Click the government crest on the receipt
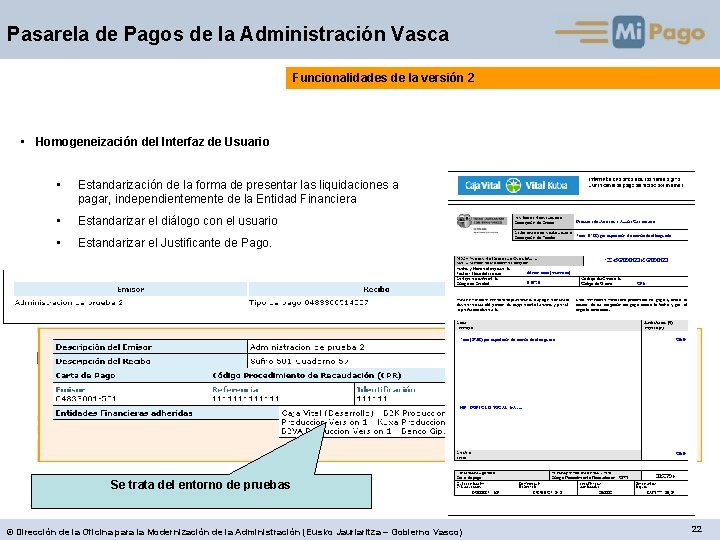The image size is (720, 540). coord(464,221)
